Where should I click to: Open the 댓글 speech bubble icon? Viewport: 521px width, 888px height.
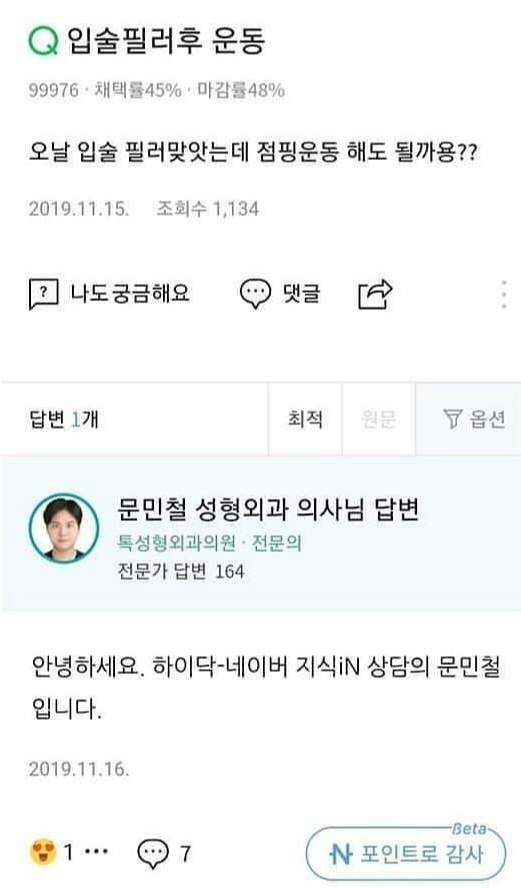pos(256,293)
